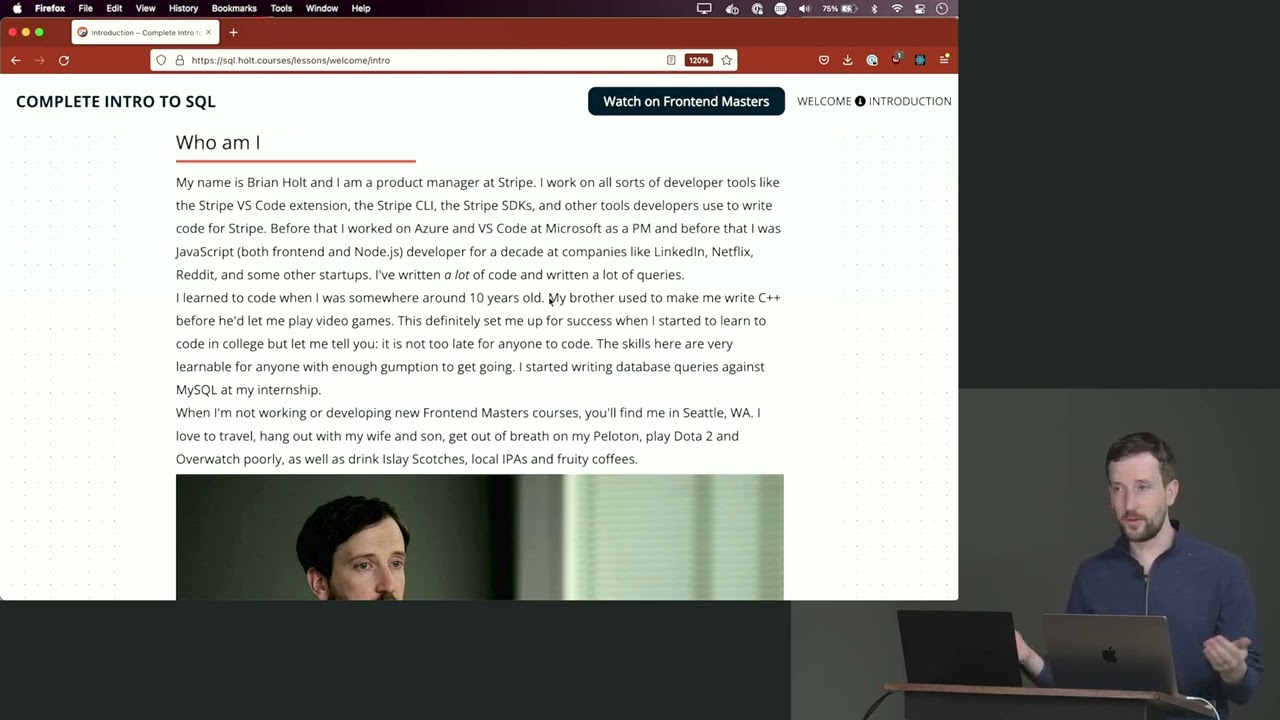
Task: Click the instructor photo thumbnail
Action: pos(480,537)
